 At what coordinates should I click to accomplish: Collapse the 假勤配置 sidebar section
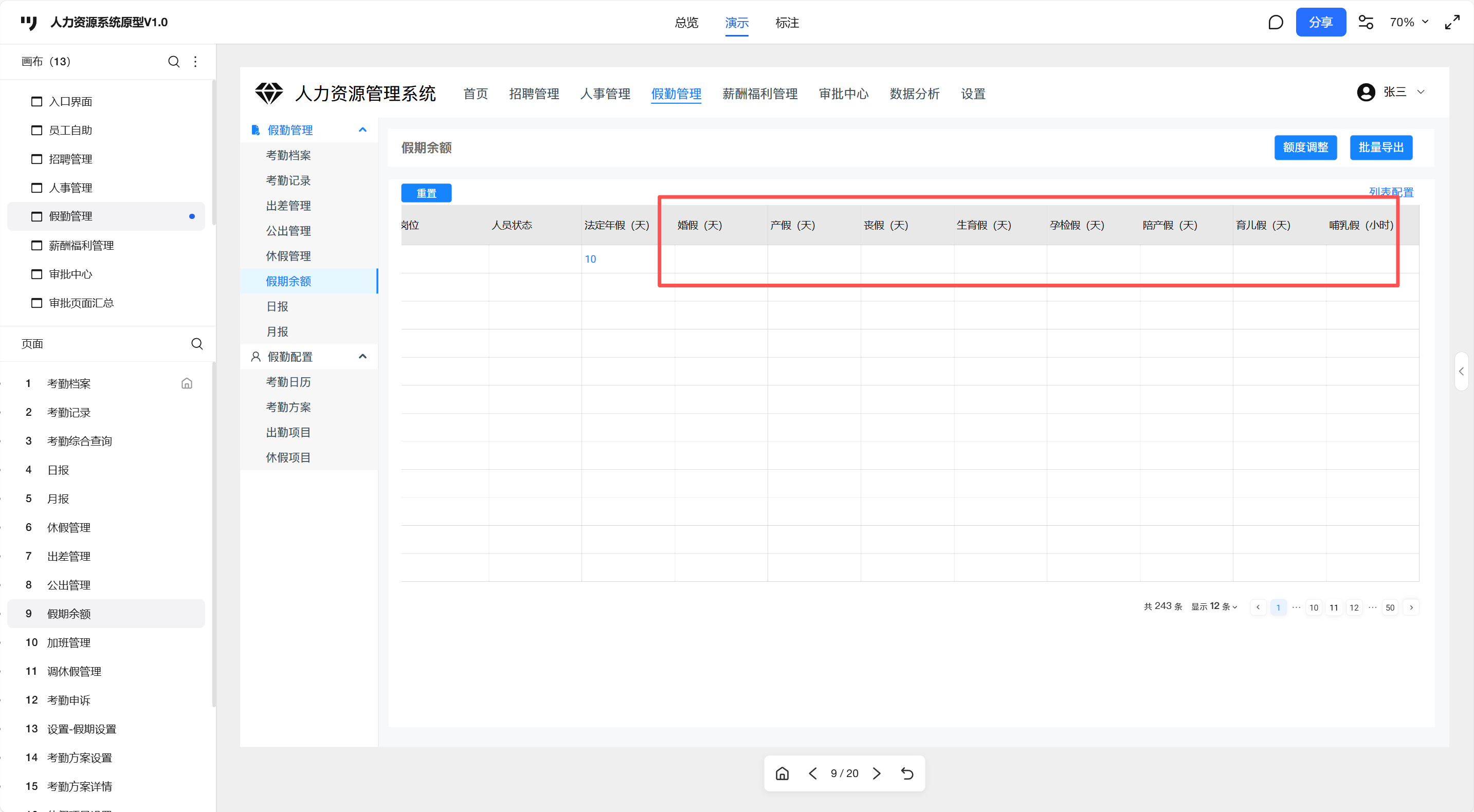(362, 356)
